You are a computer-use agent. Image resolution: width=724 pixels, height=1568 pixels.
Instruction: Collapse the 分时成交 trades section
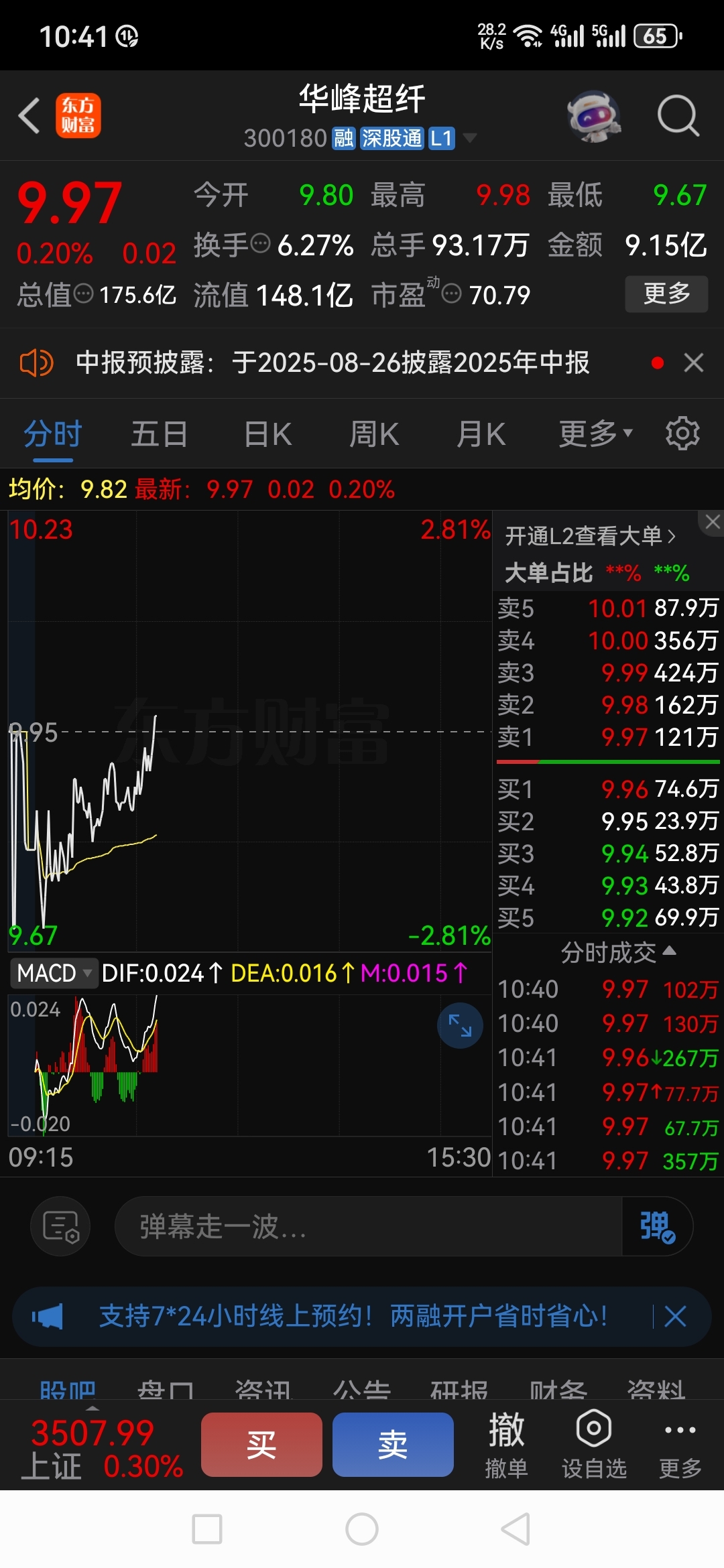[x=618, y=952]
